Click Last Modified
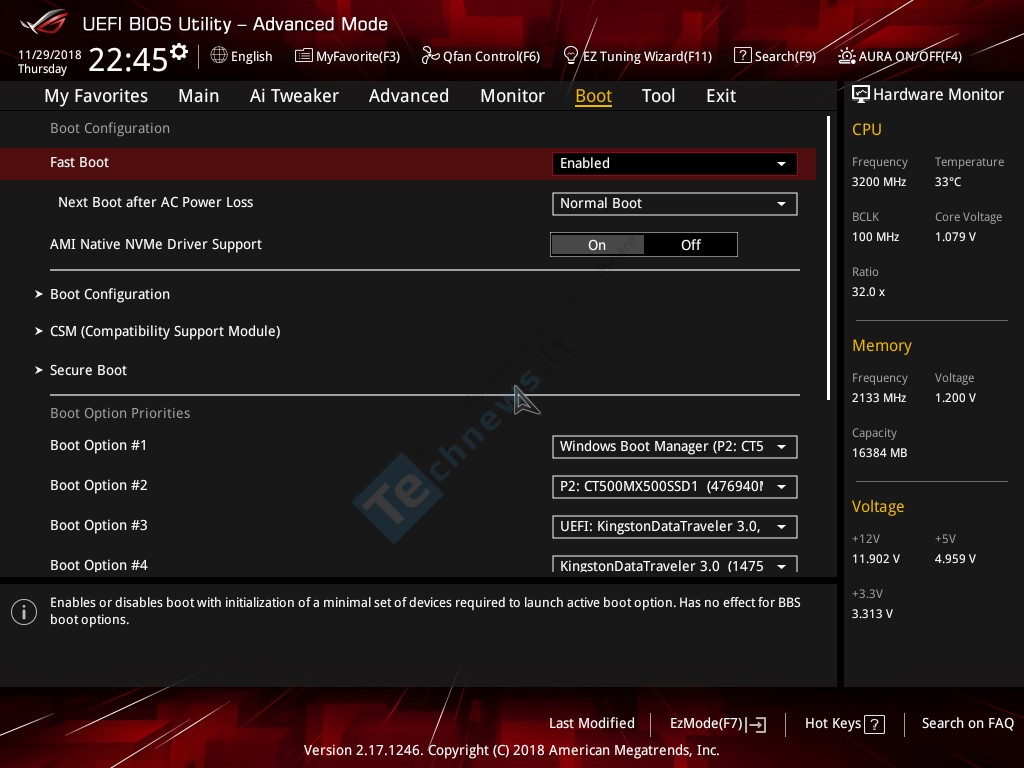The image size is (1024, 768). click(592, 724)
